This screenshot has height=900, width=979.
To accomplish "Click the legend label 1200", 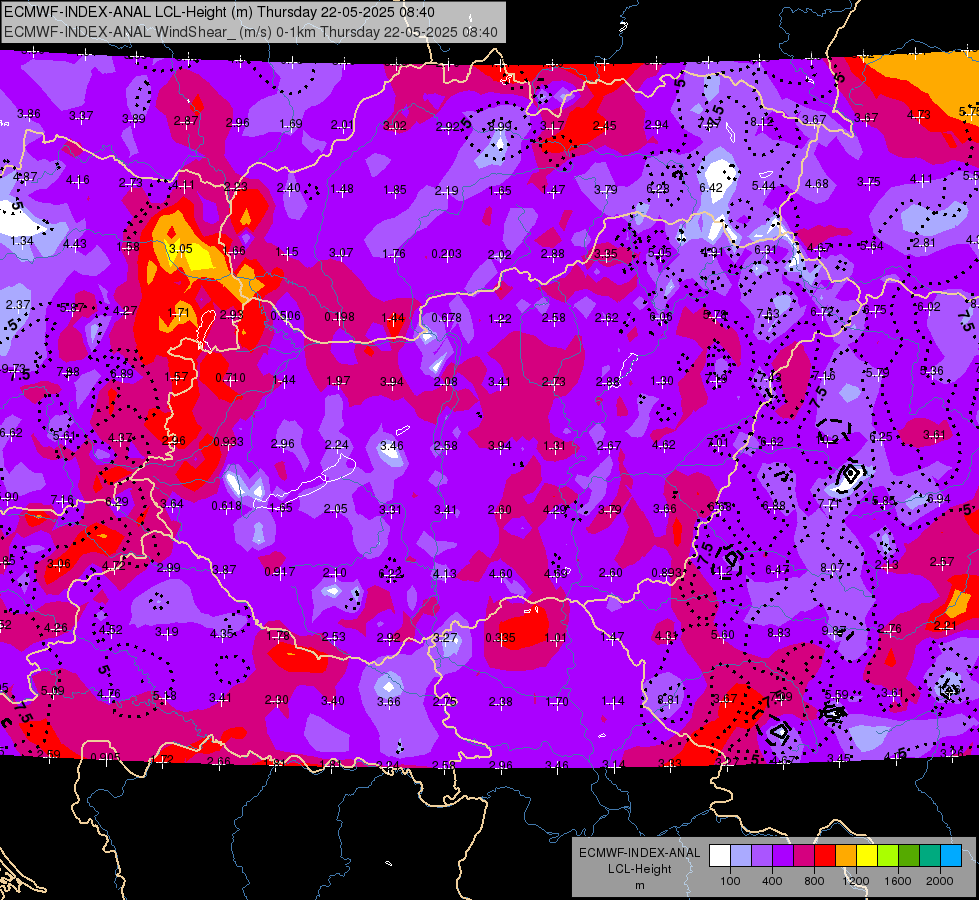I will point(856,881).
